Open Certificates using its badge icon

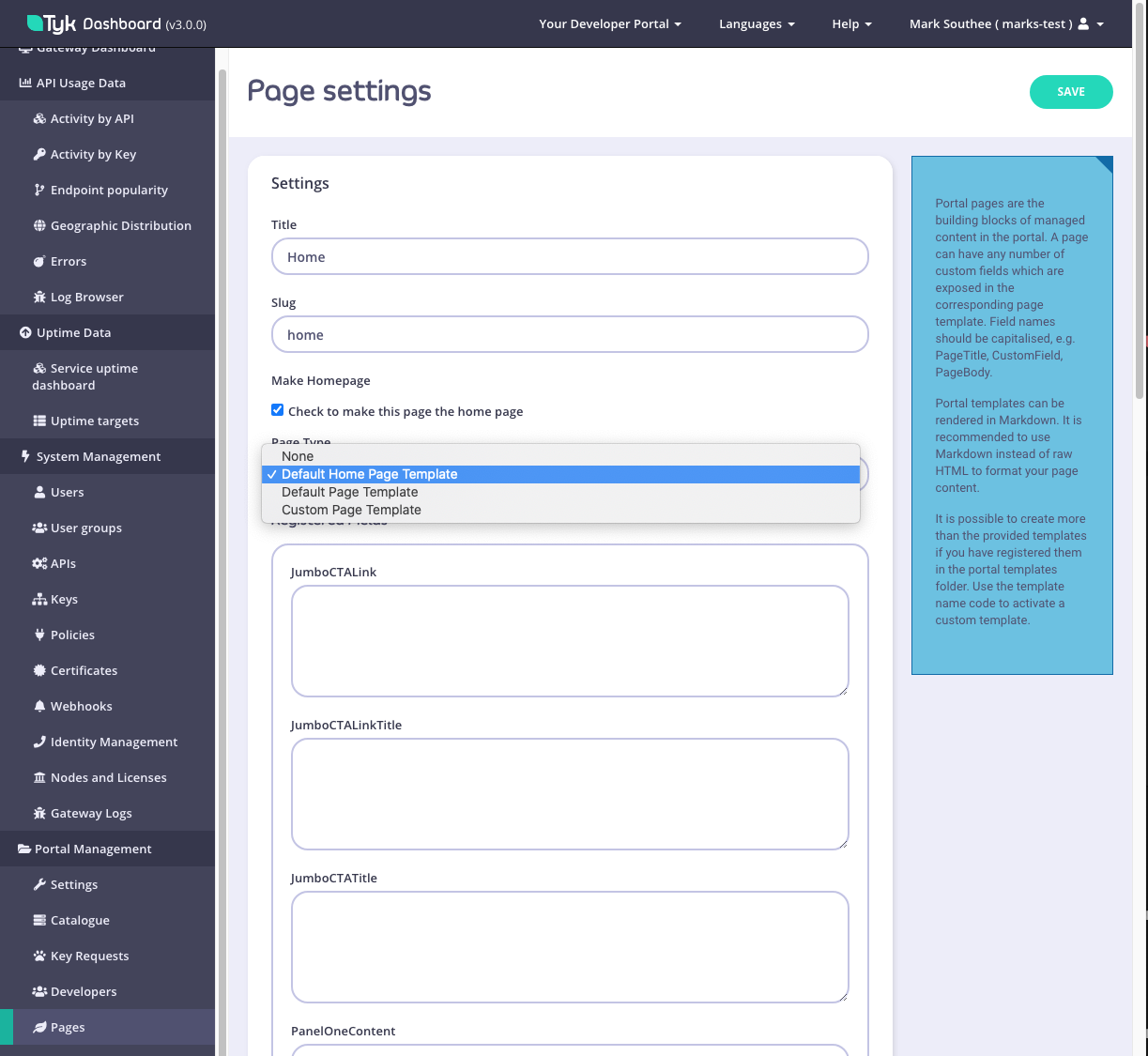click(x=38, y=670)
